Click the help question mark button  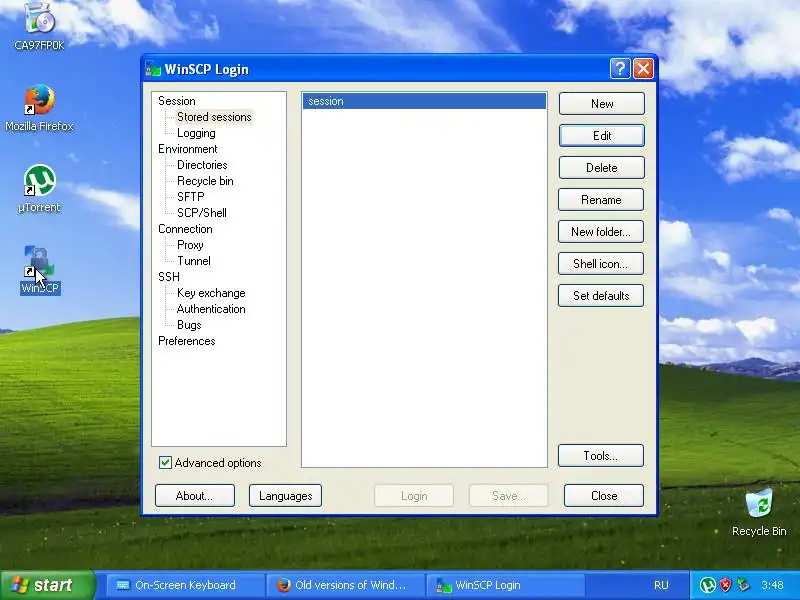(x=620, y=68)
